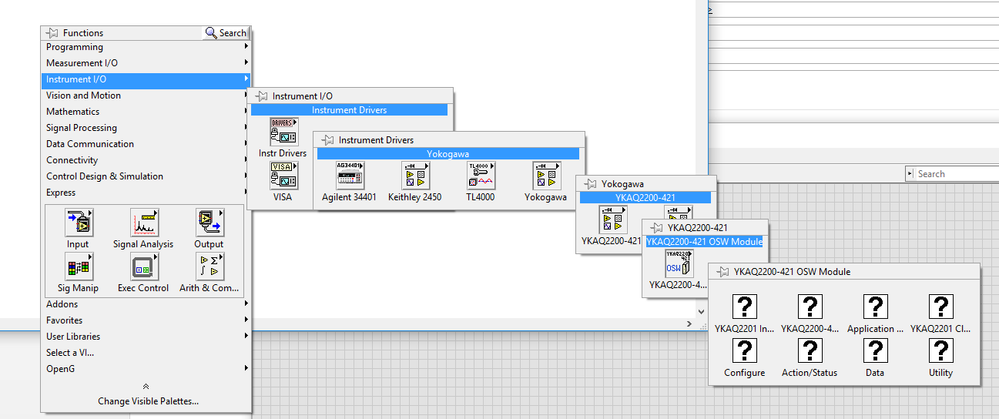This screenshot has height=419, width=999.
Task: Expand the Data Communication category
Action: click(x=147, y=144)
